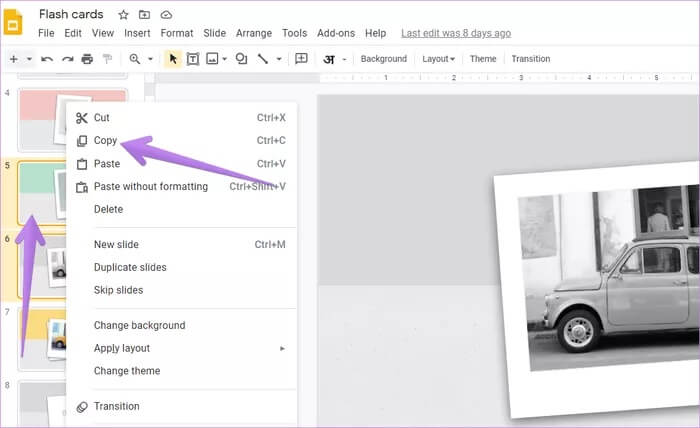
Task: Open the Edit menu
Action: click(x=73, y=33)
